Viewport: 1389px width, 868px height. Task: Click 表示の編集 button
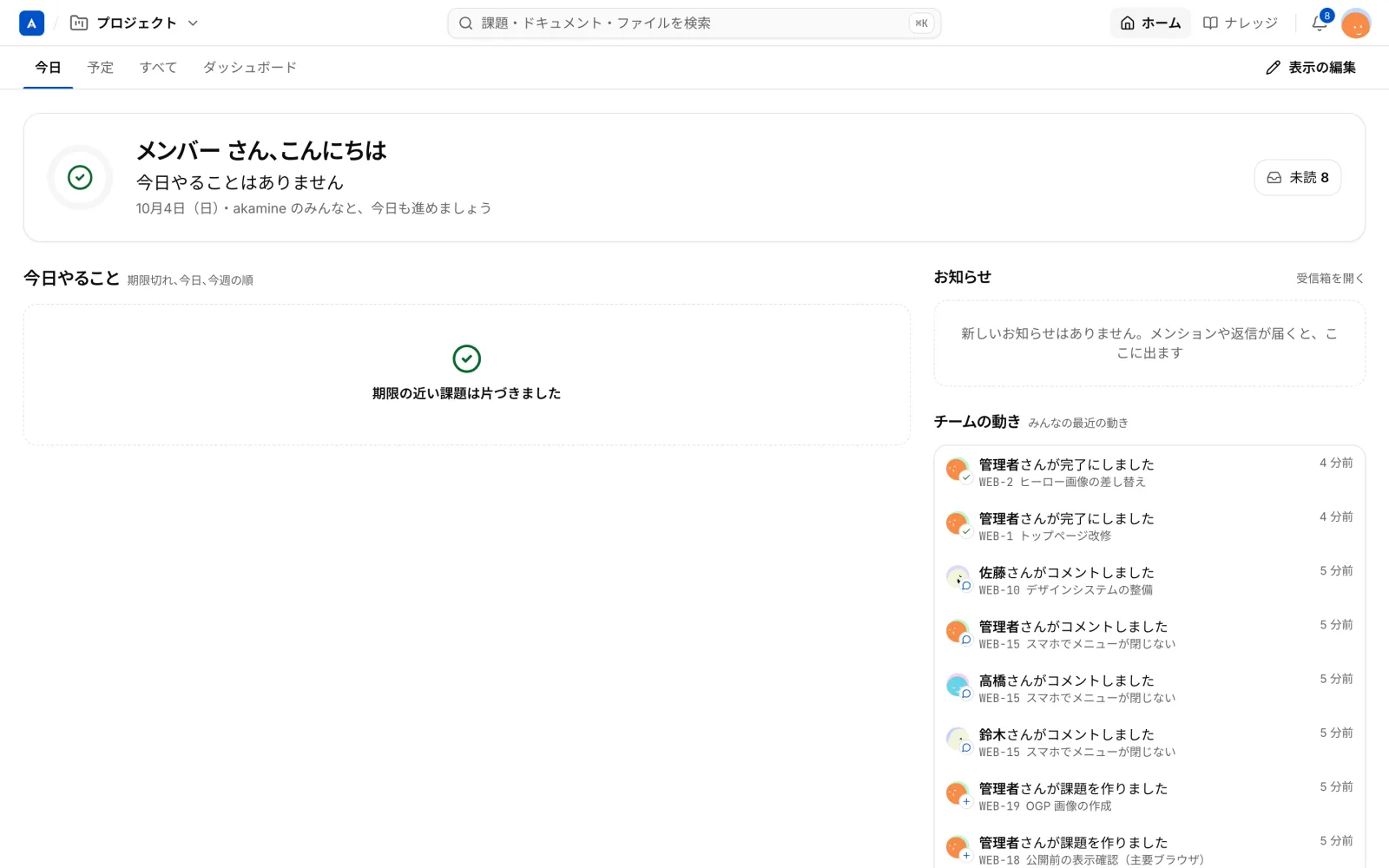tap(1310, 67)
